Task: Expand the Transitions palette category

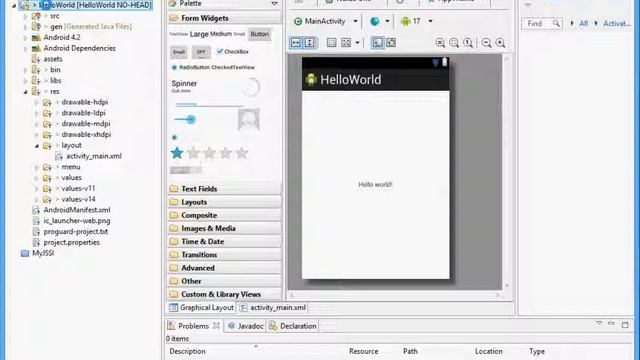Action: [224, 254]
